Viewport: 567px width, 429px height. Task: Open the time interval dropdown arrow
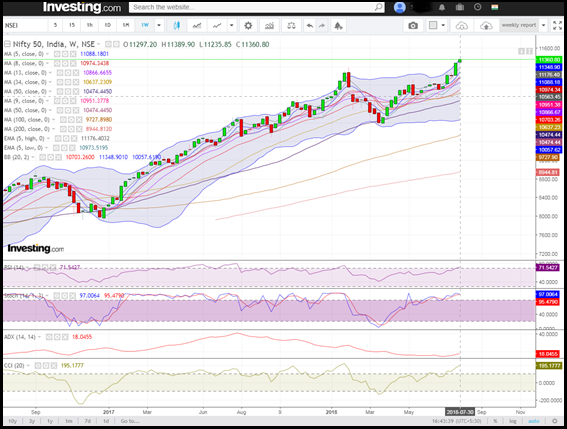click(x=159, y=26)
